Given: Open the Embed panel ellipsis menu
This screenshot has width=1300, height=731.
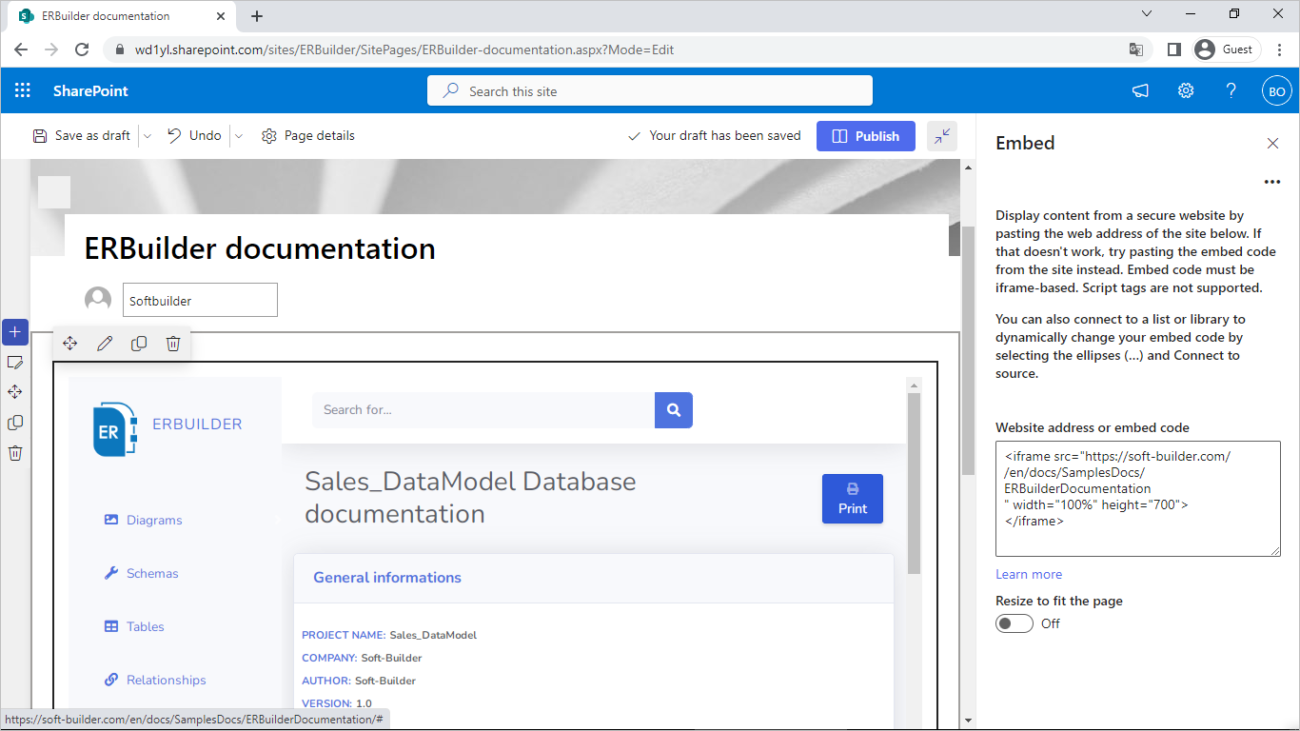Looking at the screenshot, I should tap(1272, 181).
